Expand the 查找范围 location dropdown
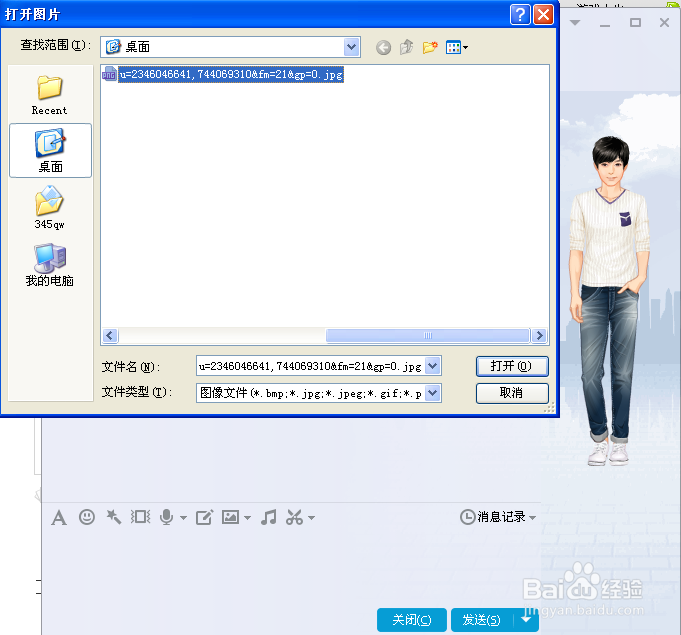681x635 pixels. point(351,47)
